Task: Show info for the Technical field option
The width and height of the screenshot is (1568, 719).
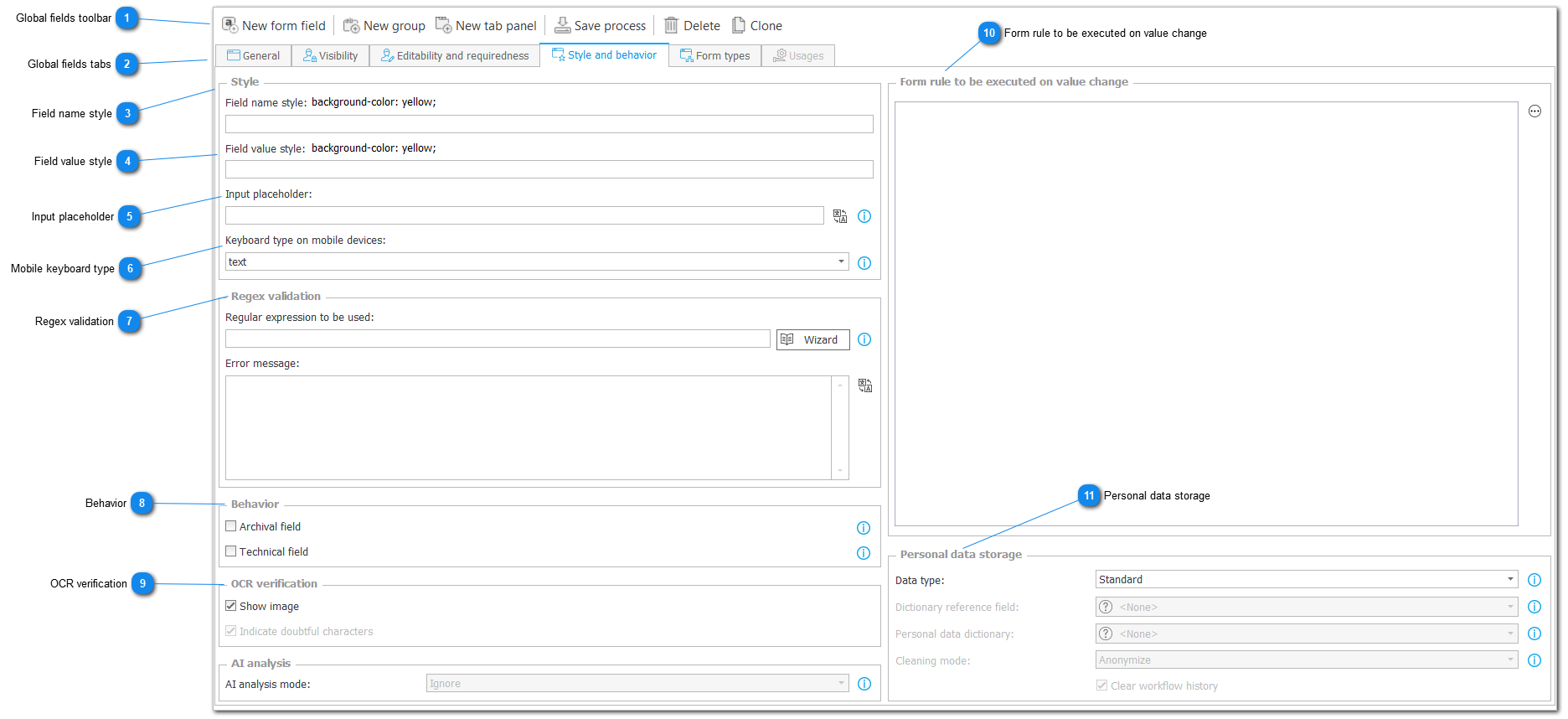Action: (864, 553)
